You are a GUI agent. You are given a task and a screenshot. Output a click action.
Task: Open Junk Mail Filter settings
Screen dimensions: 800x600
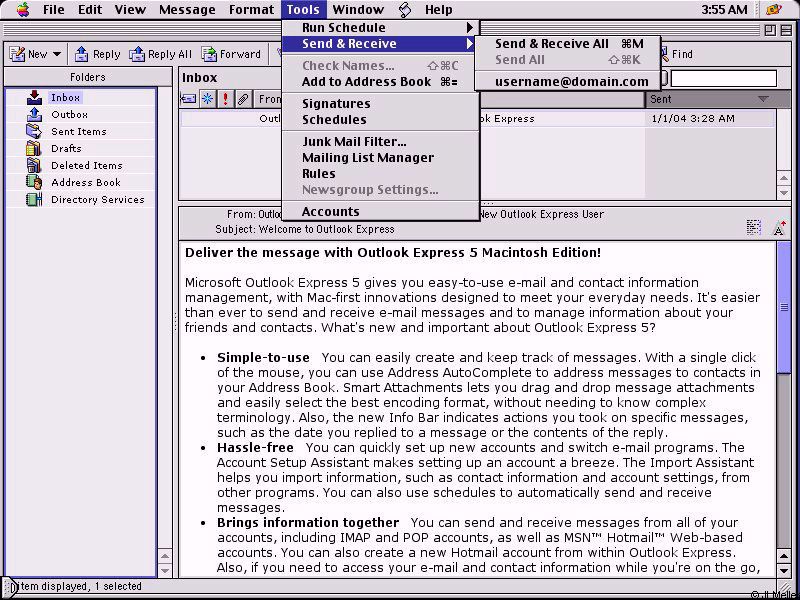click(380, 142)
